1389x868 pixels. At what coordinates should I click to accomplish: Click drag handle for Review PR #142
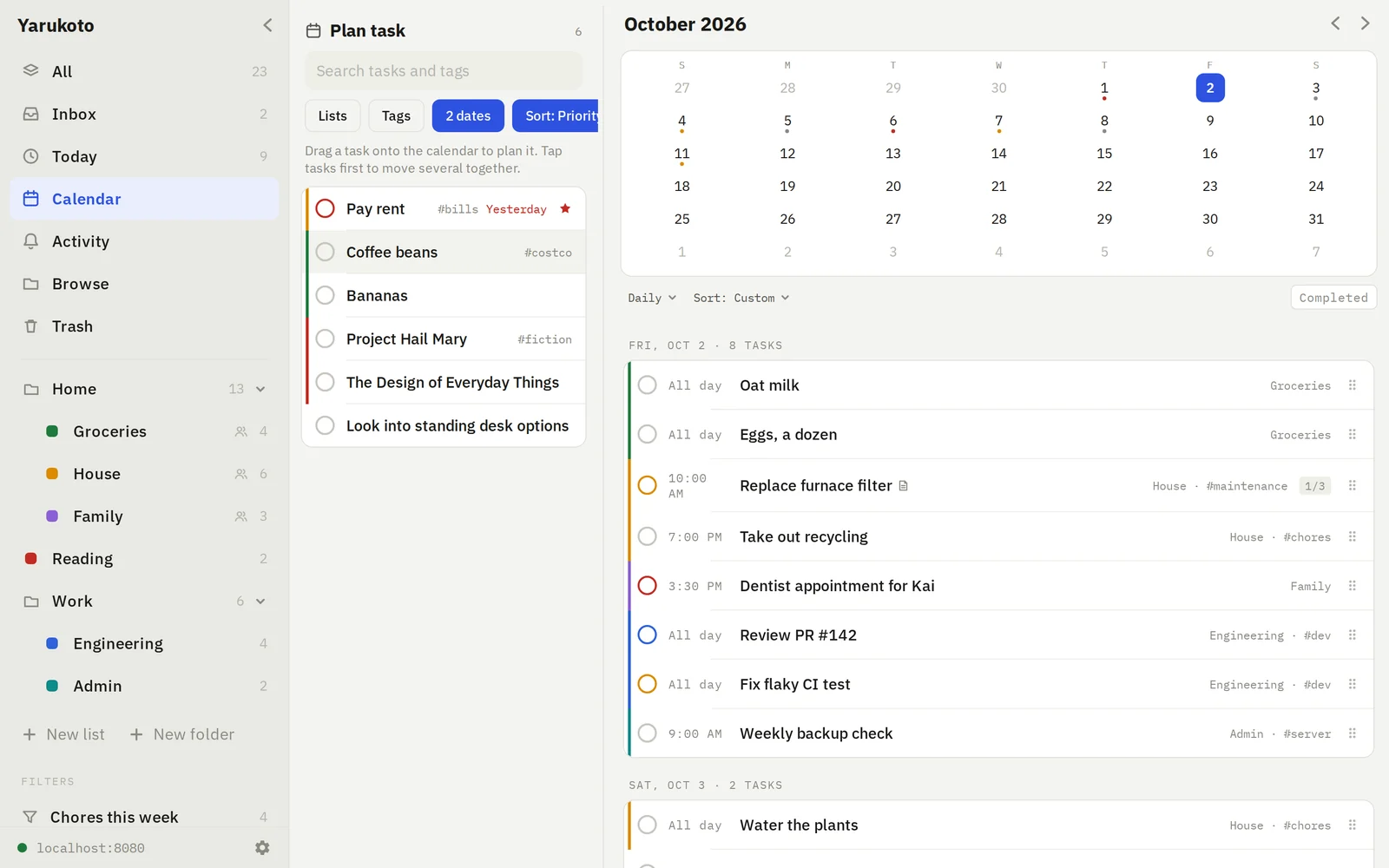(x=1352, y=635)
